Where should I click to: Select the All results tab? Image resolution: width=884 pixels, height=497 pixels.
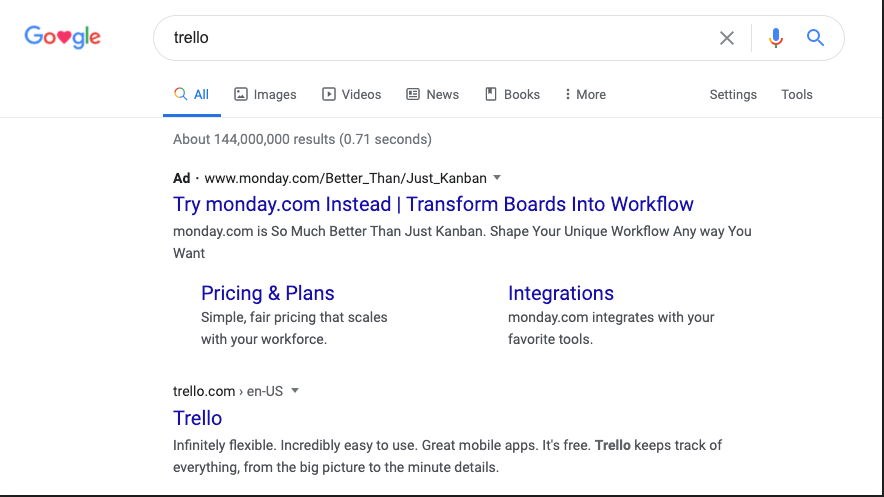192,95
